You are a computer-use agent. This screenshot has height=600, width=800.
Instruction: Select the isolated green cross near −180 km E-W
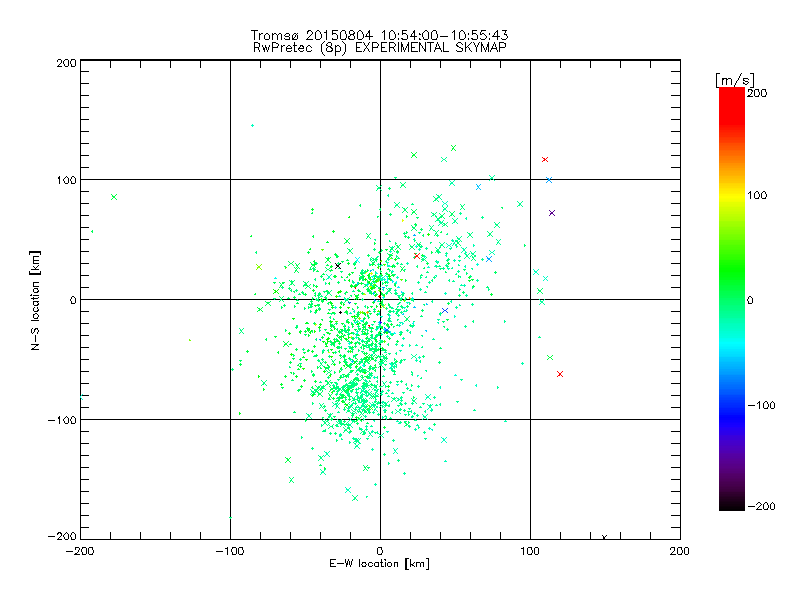114,197
